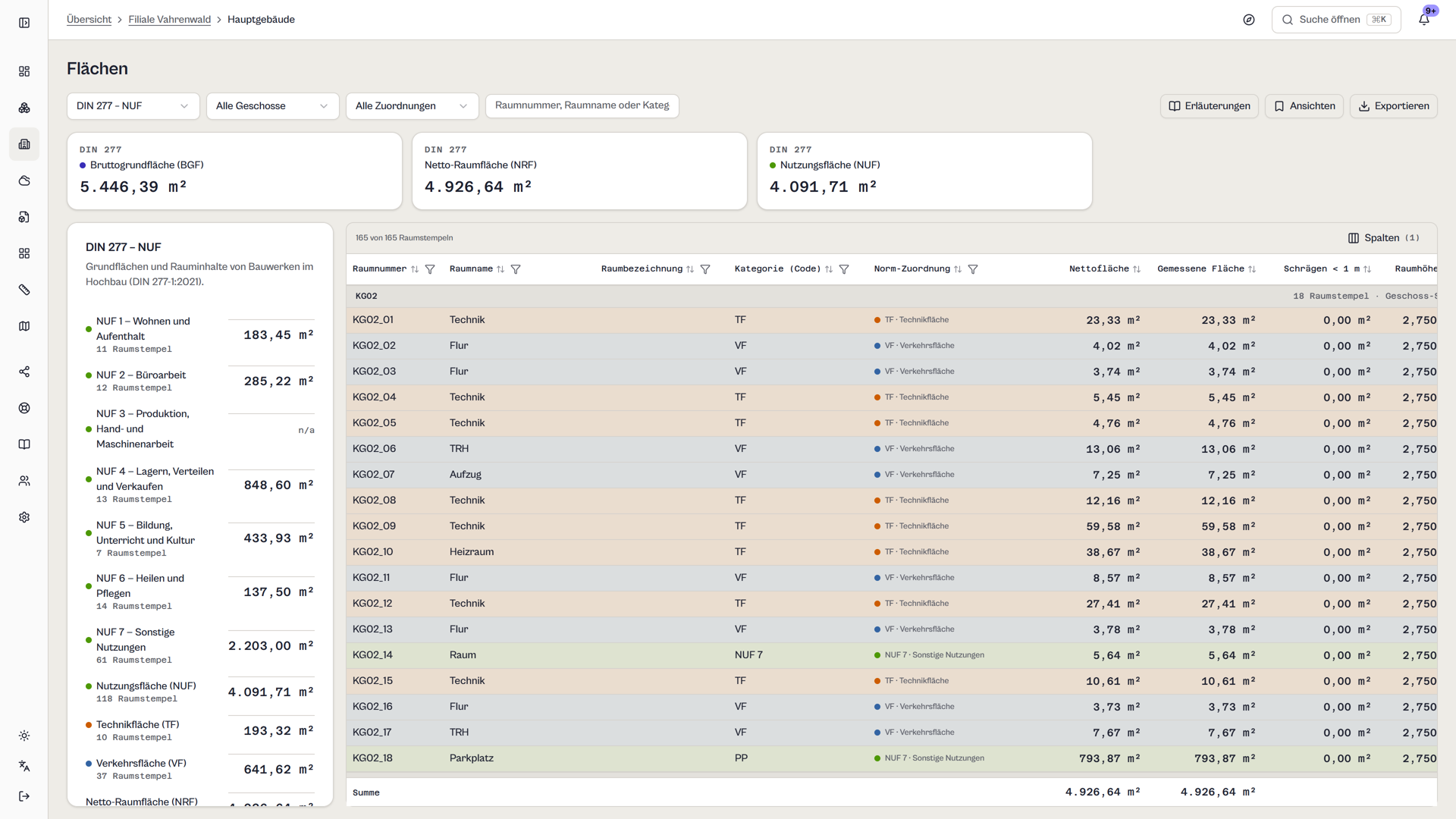Open the Alle Zuordnungen dropdown
The height and width of the screenshot is (819, 1456).
tap(413, 106)
